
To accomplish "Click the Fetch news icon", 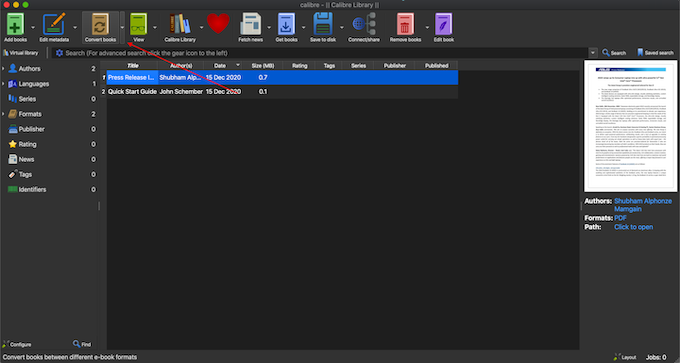I will tap(251, 24).
